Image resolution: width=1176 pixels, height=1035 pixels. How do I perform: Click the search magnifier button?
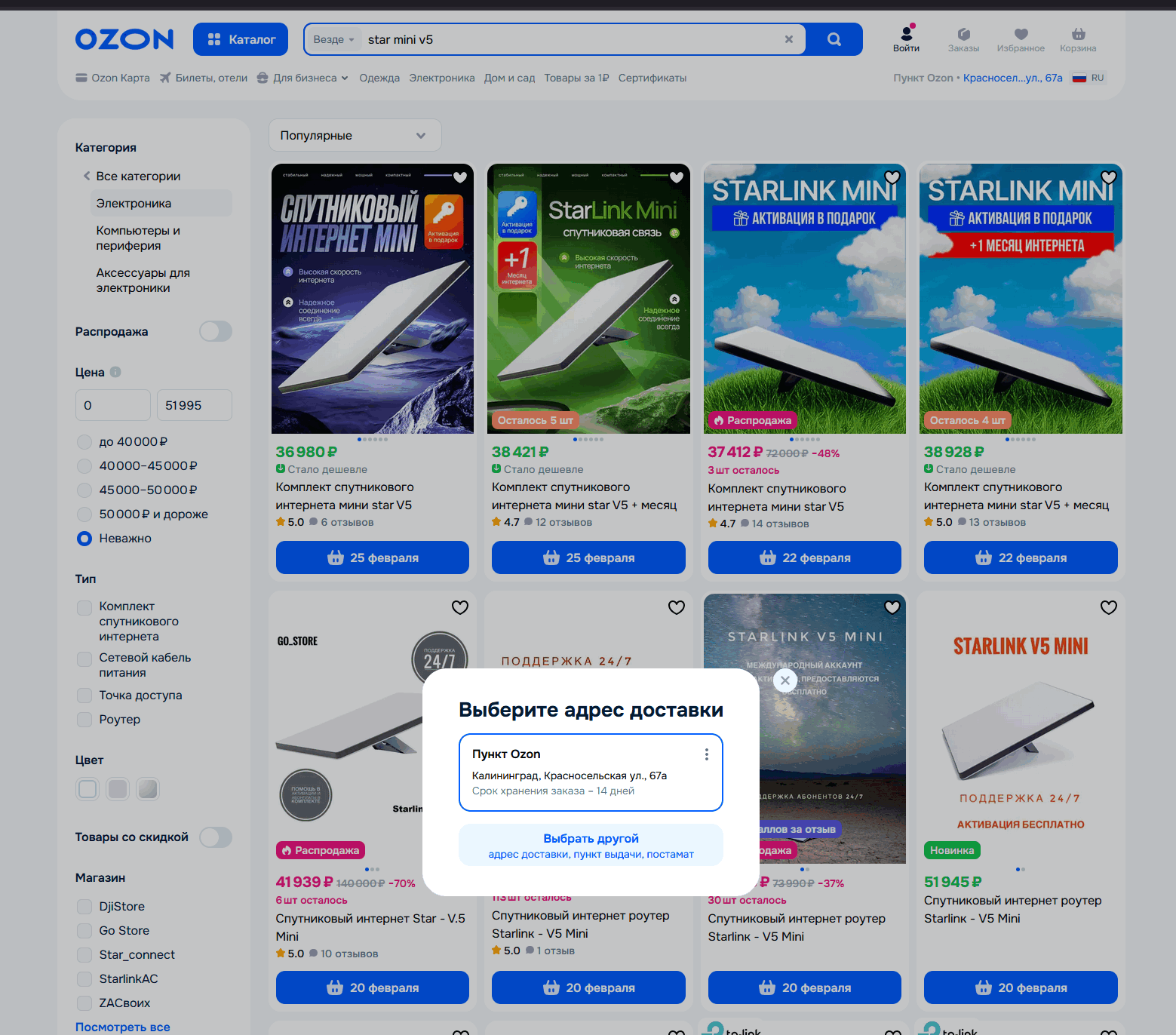(834, 39)
